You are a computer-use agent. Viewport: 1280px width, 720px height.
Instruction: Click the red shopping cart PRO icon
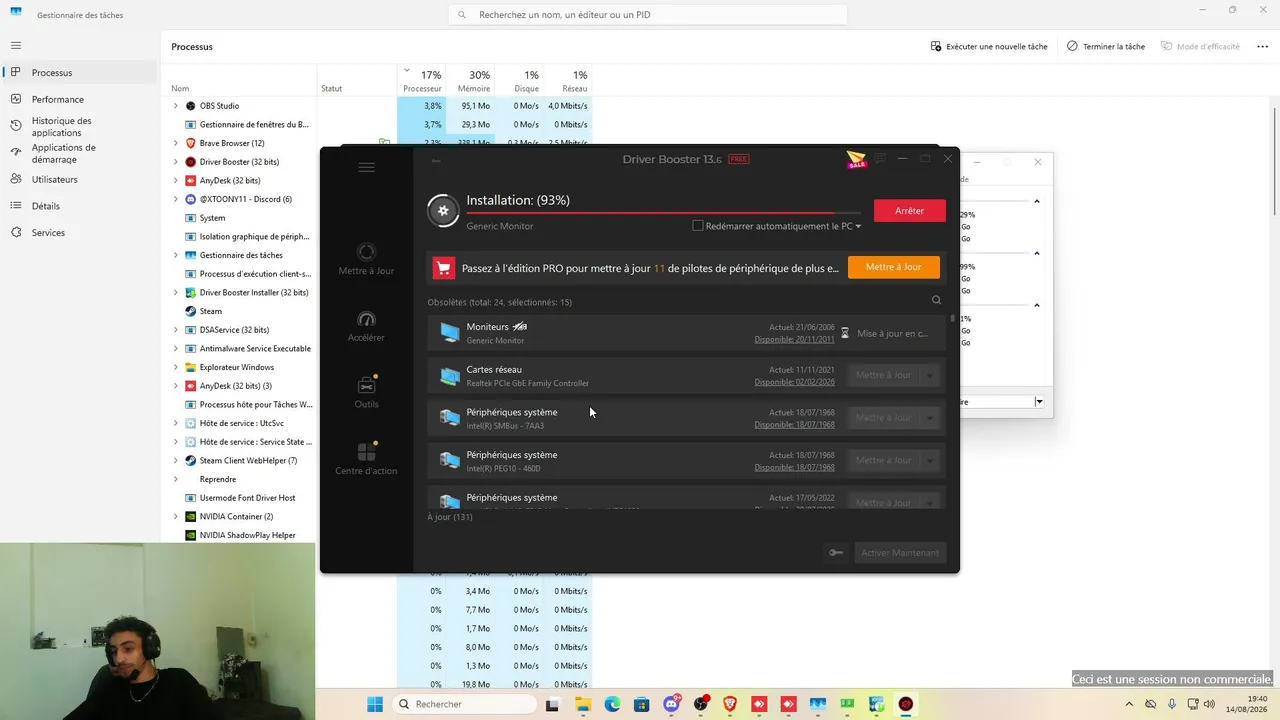(444, 268)
